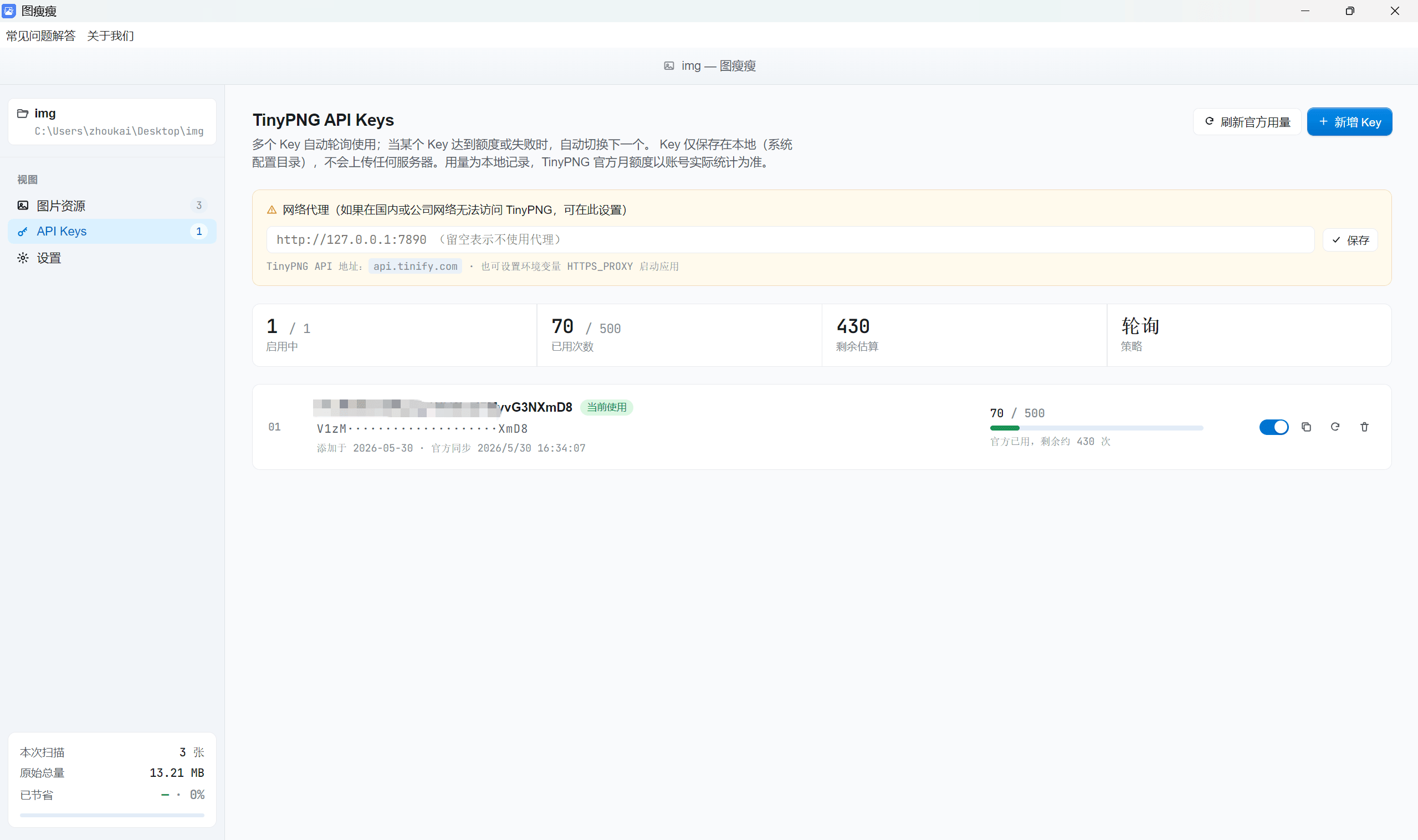Viewport: 1418px width, 840px height.
Task: Select the API Keys view
Action: click(112, 232)
